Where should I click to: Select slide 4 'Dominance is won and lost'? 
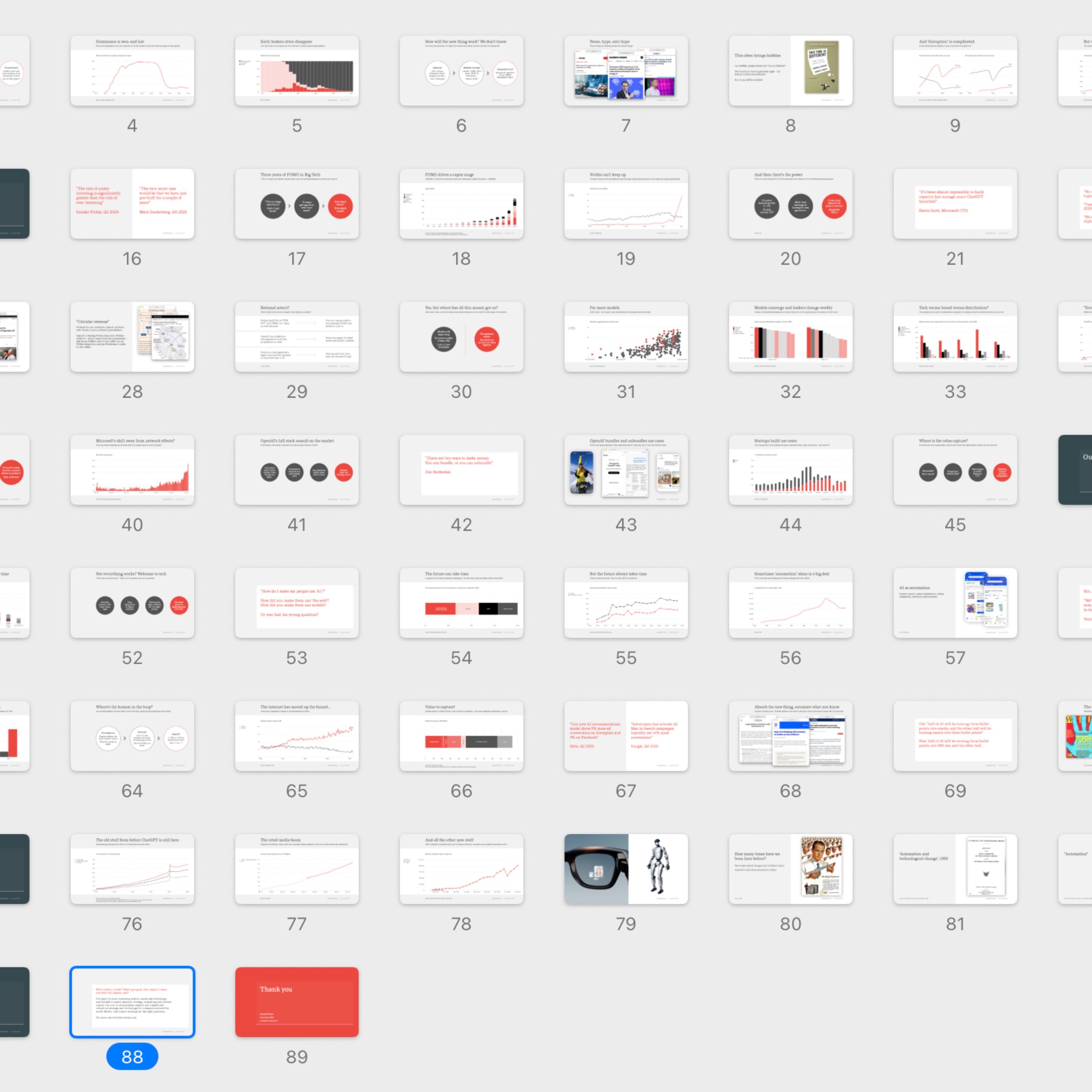point(132,70)
